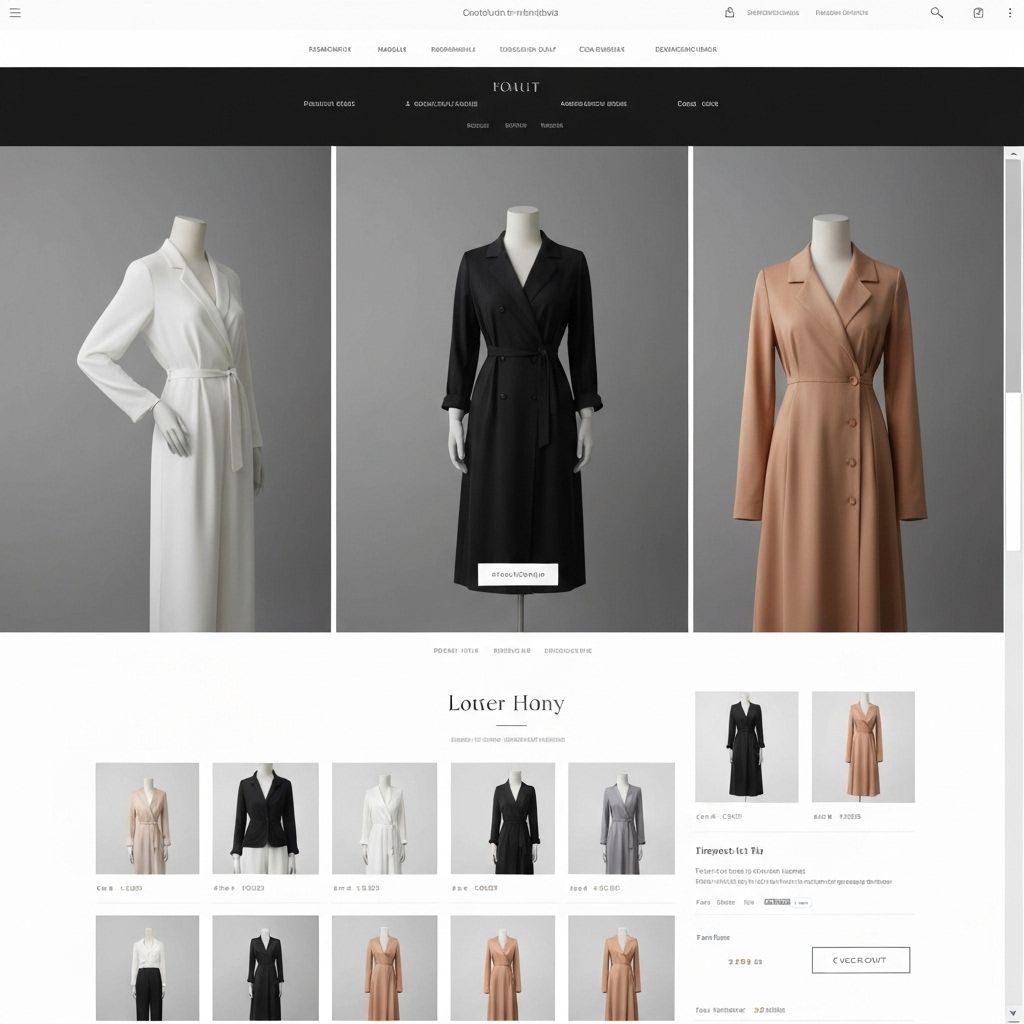
Task: Open white shirt with black trousers thumbnail
Action: coord(147,967)
